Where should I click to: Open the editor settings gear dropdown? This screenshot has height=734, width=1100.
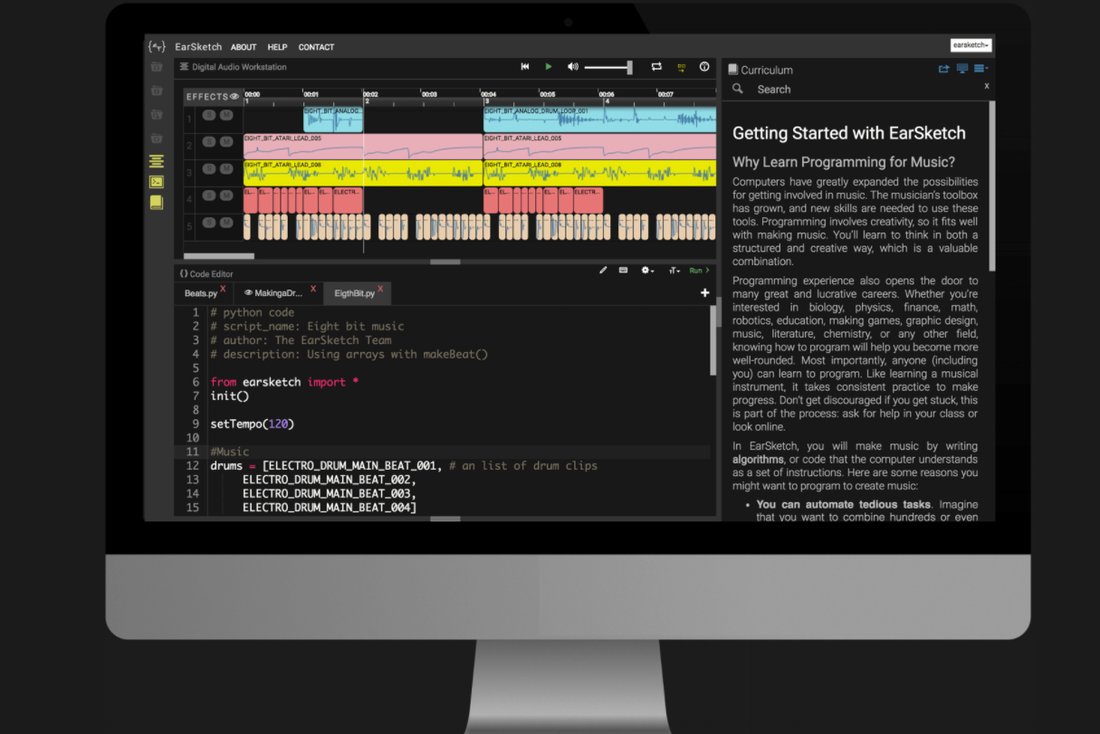pyautogui.click(x=647, y=270)
